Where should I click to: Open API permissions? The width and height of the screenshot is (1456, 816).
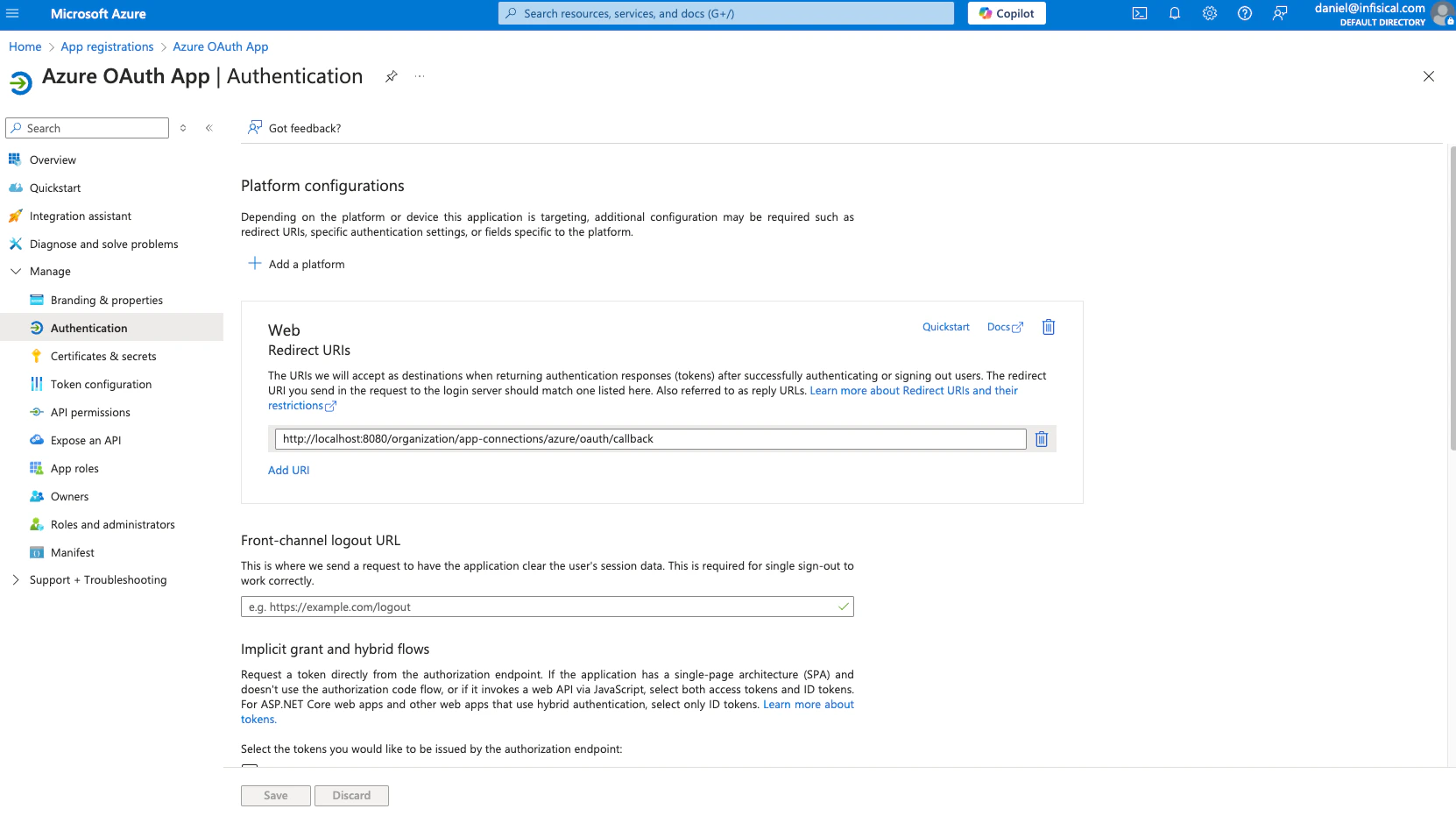[90, 412]
